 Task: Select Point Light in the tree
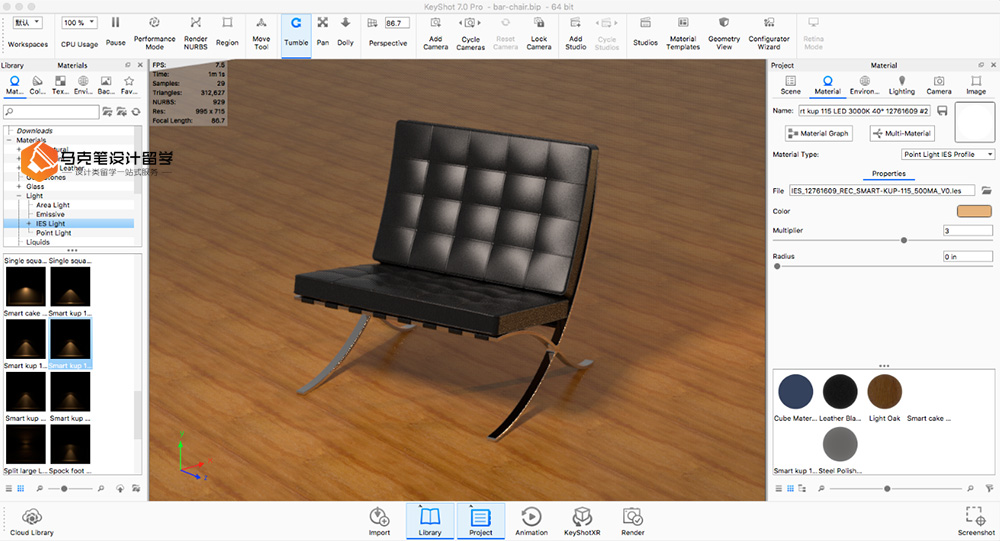coord(54,233)
